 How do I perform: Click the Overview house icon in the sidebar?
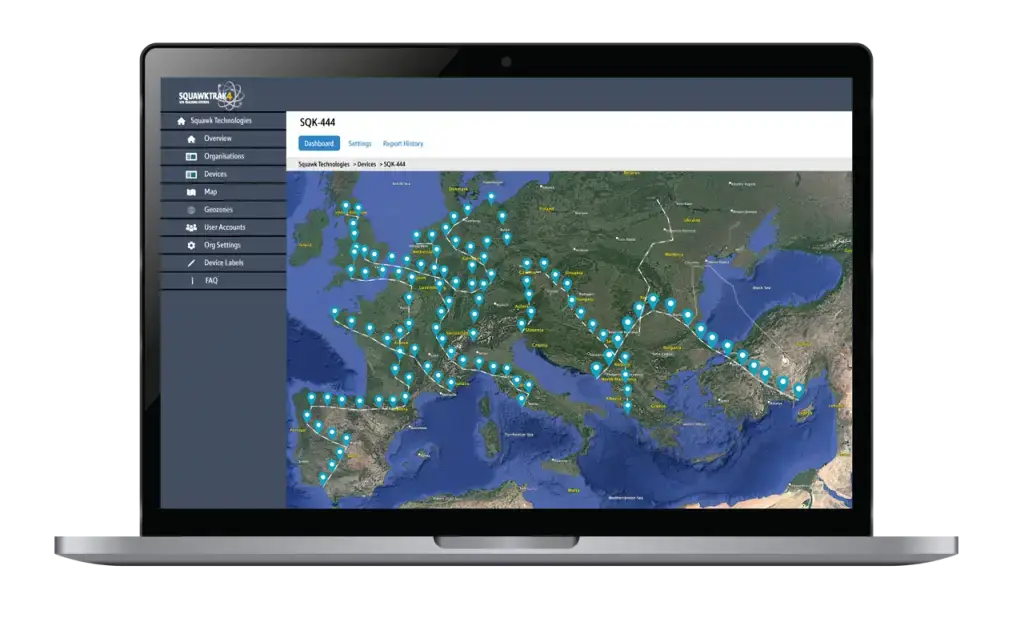tap(191, 139)
